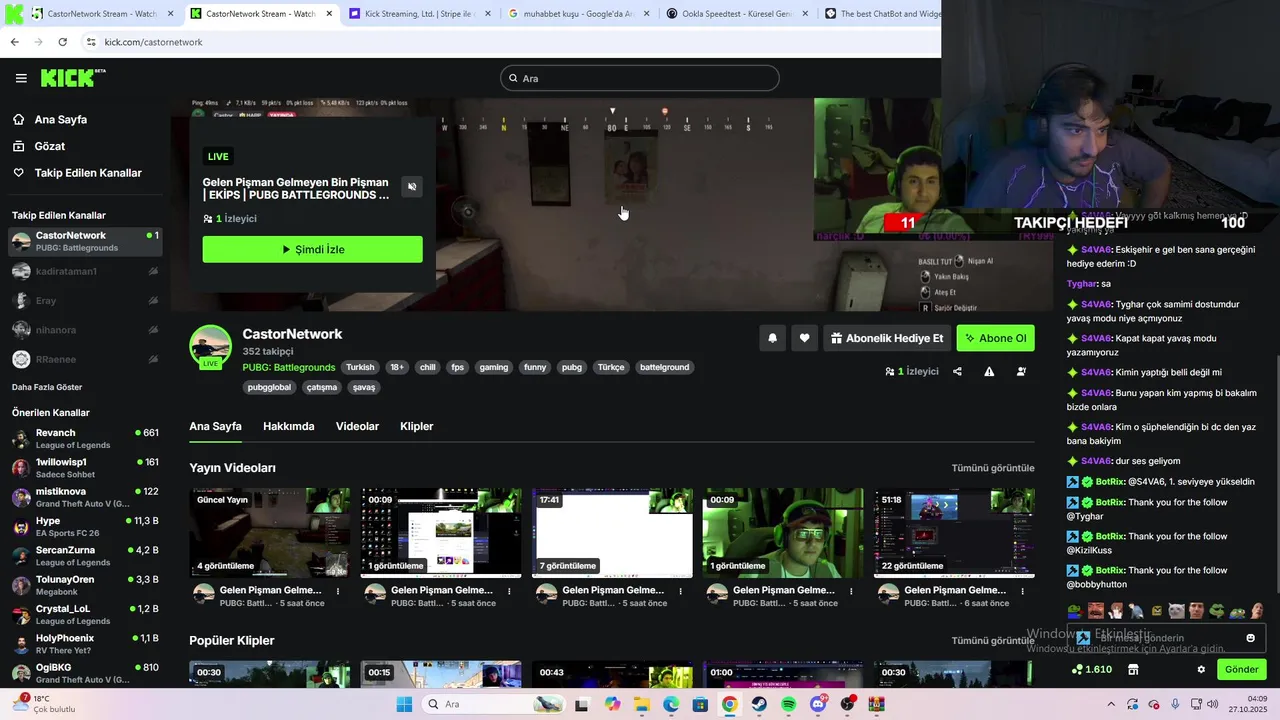Open the 00:43 clip thumbnail

point(612,674)
